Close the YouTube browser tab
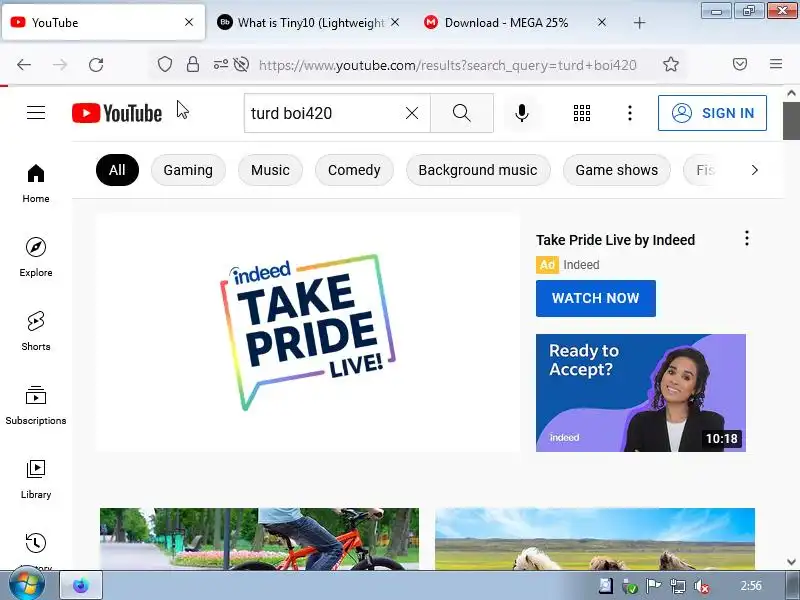This screenshot has width=800, height=600. (189, 22)
